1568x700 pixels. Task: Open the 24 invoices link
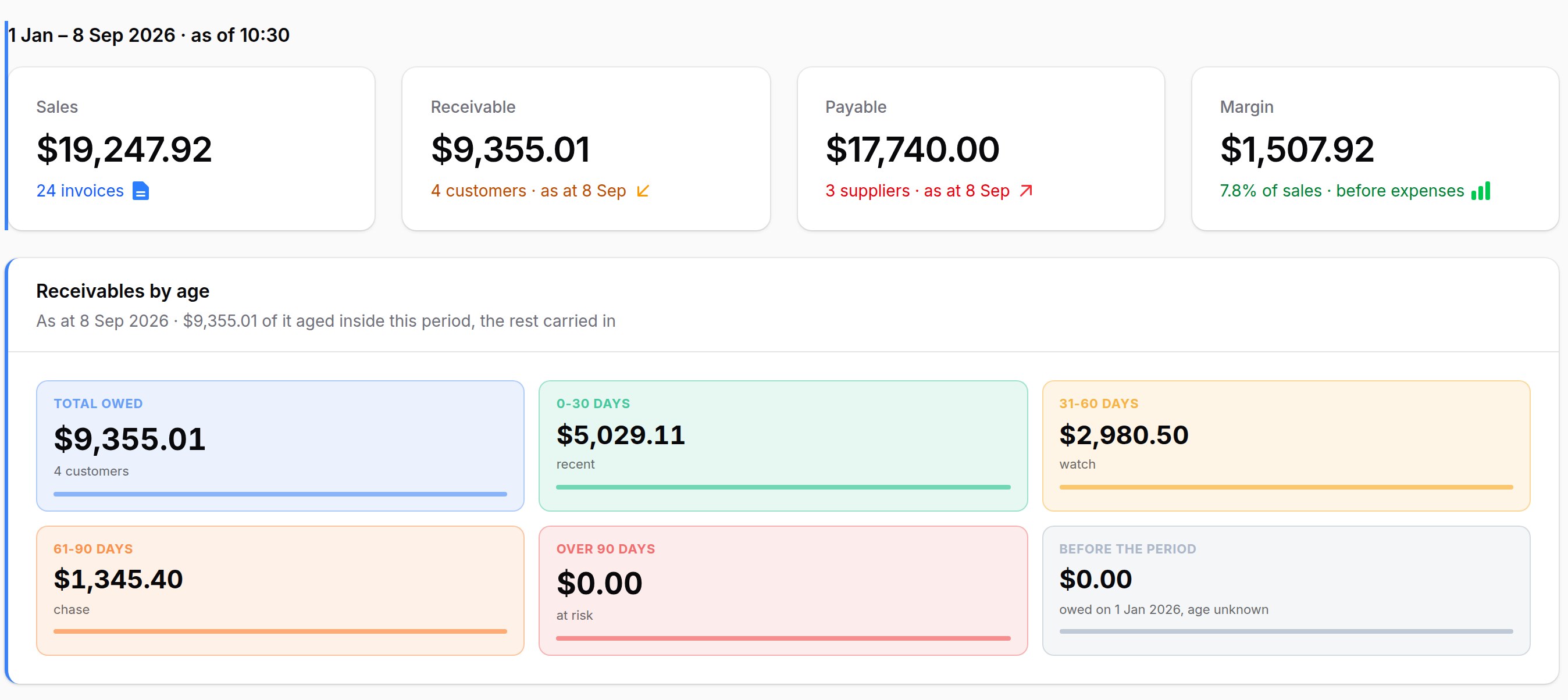pyautogui.click(x=80, y=191)
